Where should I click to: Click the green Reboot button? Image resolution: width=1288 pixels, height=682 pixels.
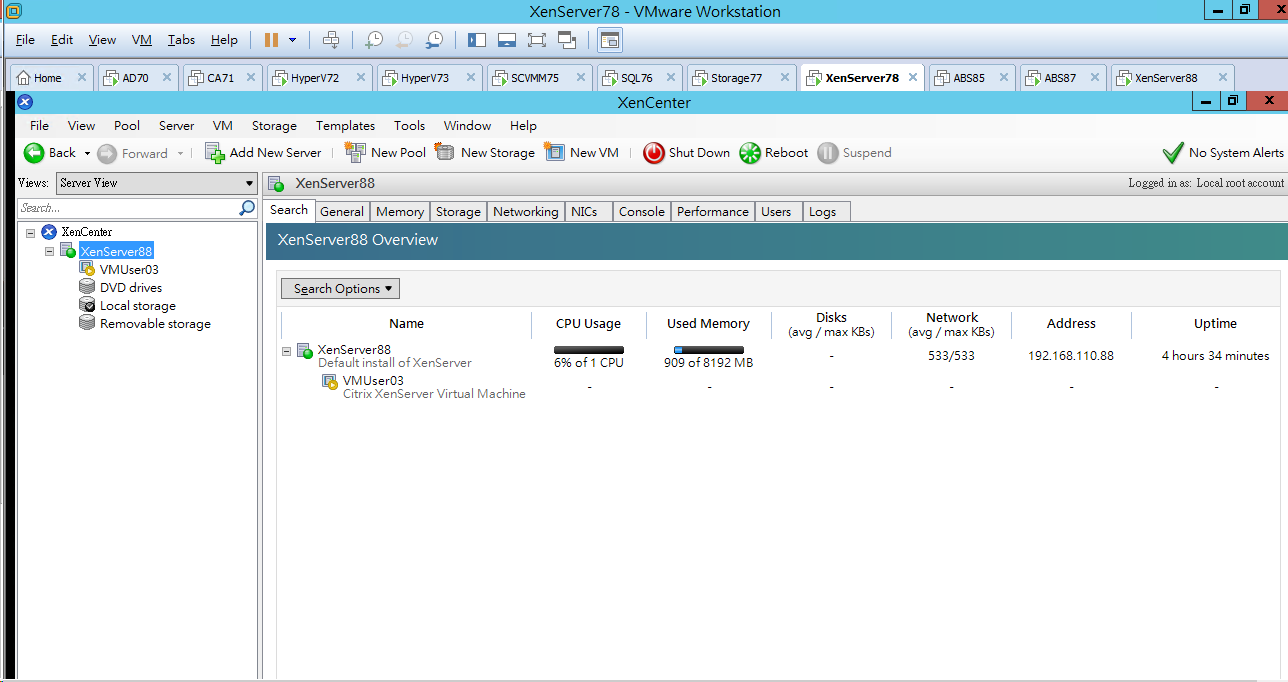[773, 153]
